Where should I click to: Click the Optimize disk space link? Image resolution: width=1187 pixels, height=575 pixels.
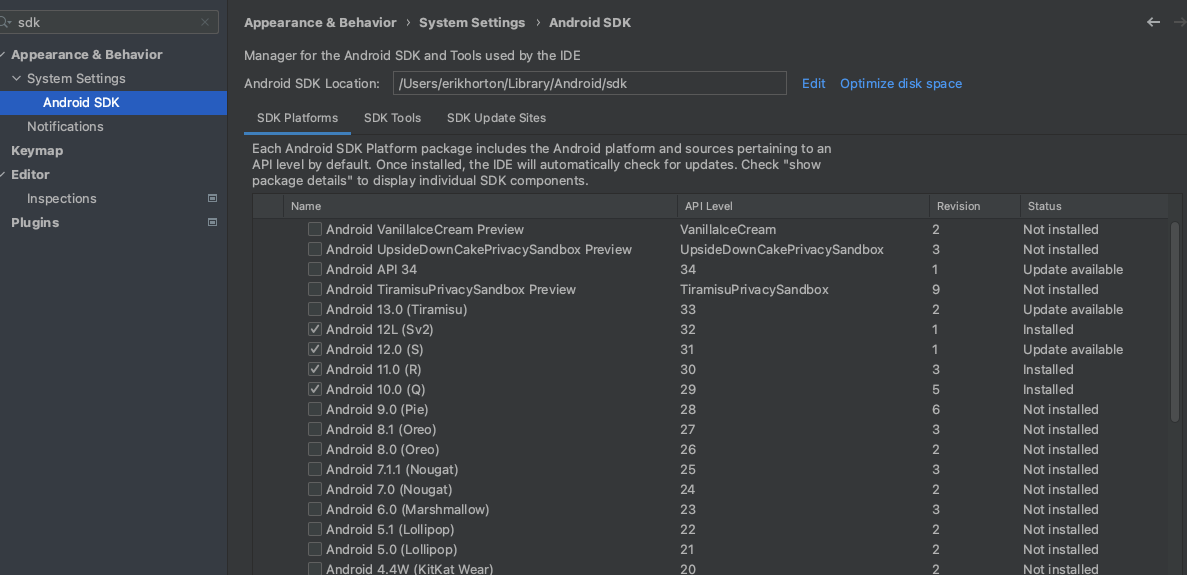tap(901, 83)
